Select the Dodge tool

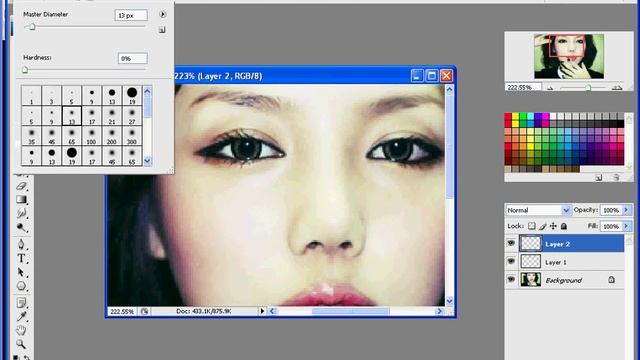tap(22, 227)
